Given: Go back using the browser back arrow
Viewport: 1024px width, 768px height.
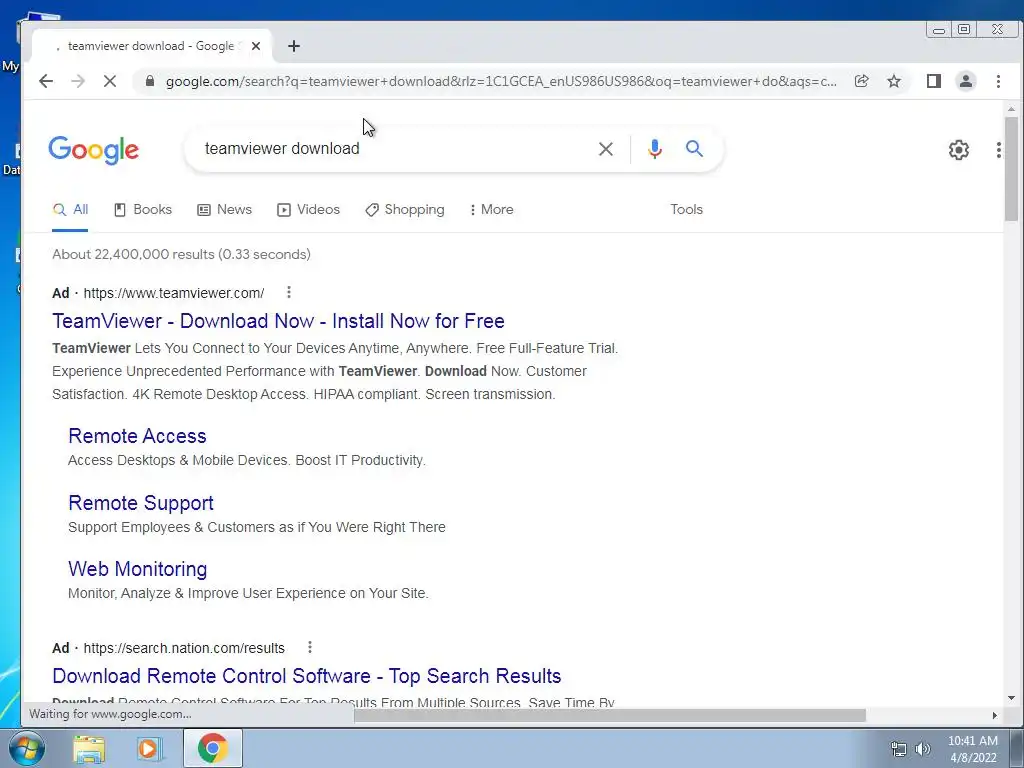Looking at the screenshot, I should [46, 81].
